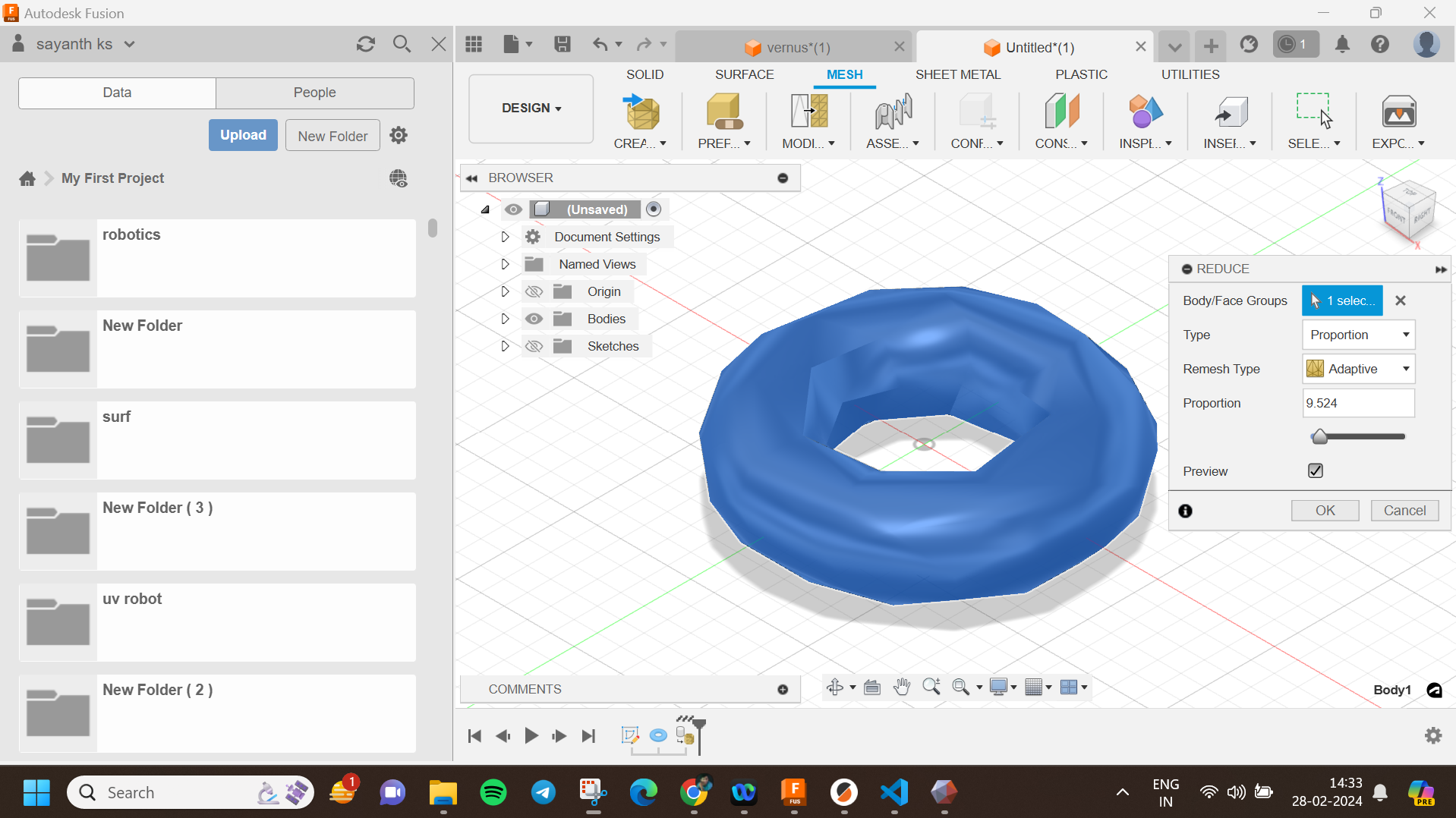Open the Export tool icon
This screenshot has width=1456, height=818.
point(1399,112)
